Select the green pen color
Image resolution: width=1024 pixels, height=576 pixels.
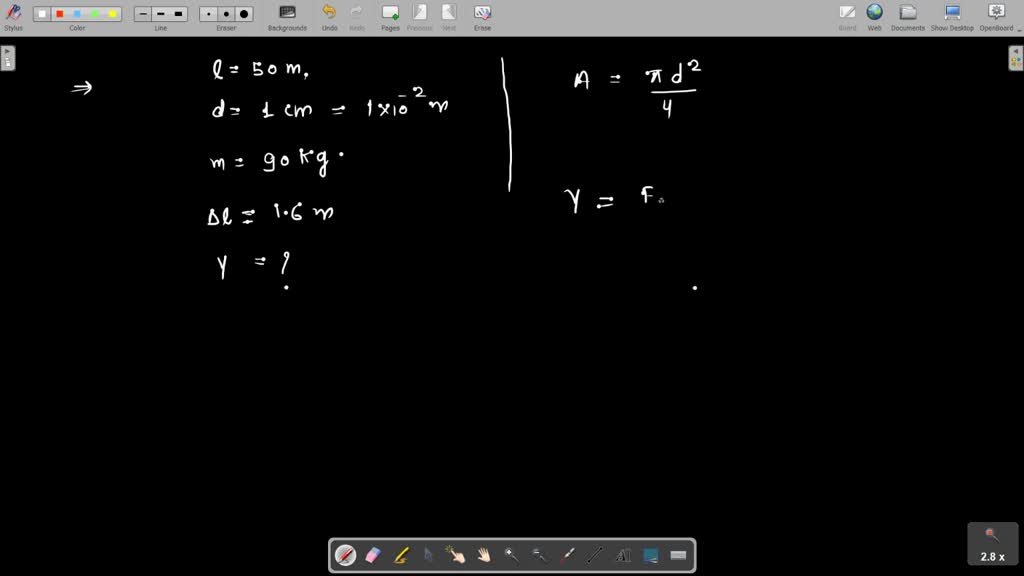[x=95, y=14]
